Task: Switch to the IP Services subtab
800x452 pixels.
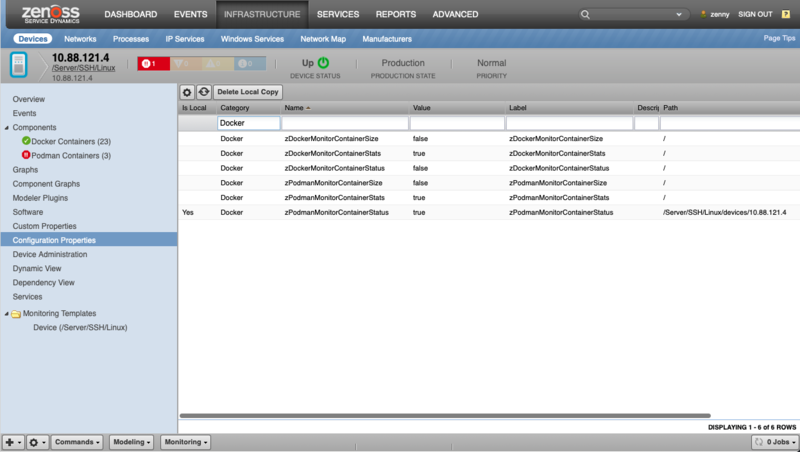Action: (x=185, y=39)
